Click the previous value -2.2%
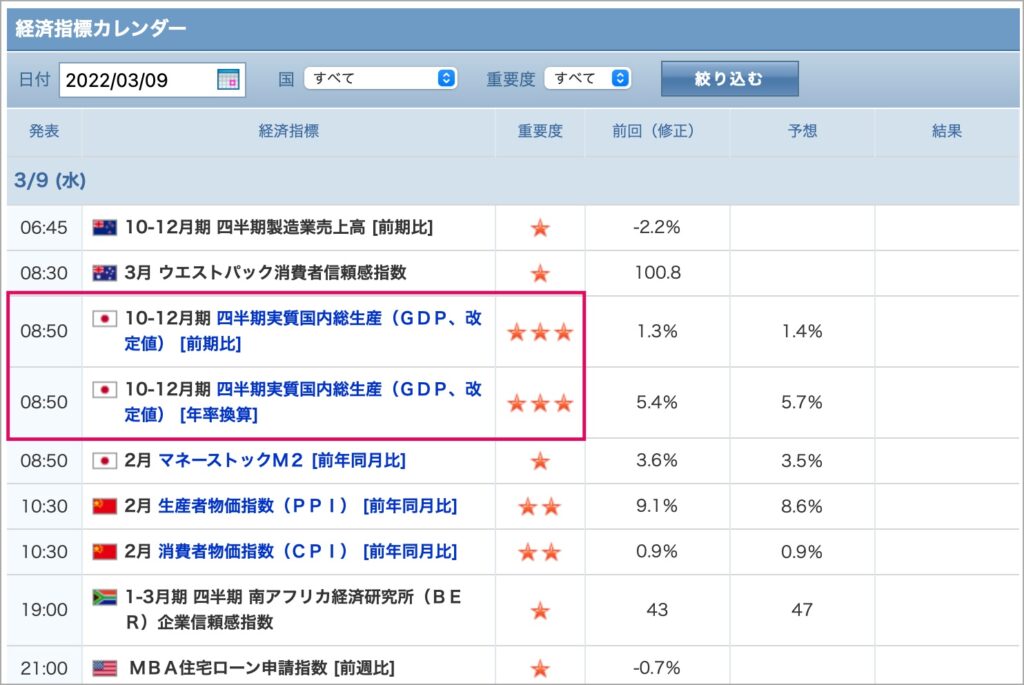The height and width of the screenshot is (685, 1024). pos(656,227)
